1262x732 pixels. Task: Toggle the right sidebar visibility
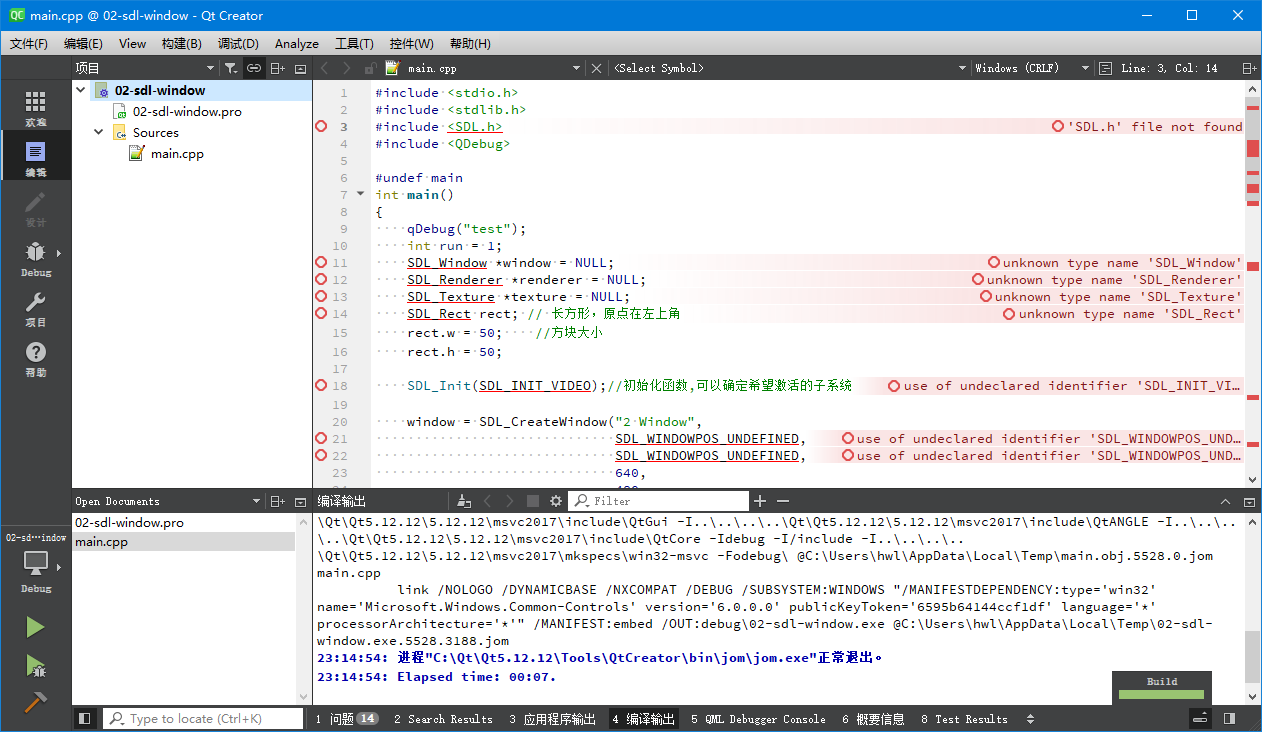tap(1229, 718)
